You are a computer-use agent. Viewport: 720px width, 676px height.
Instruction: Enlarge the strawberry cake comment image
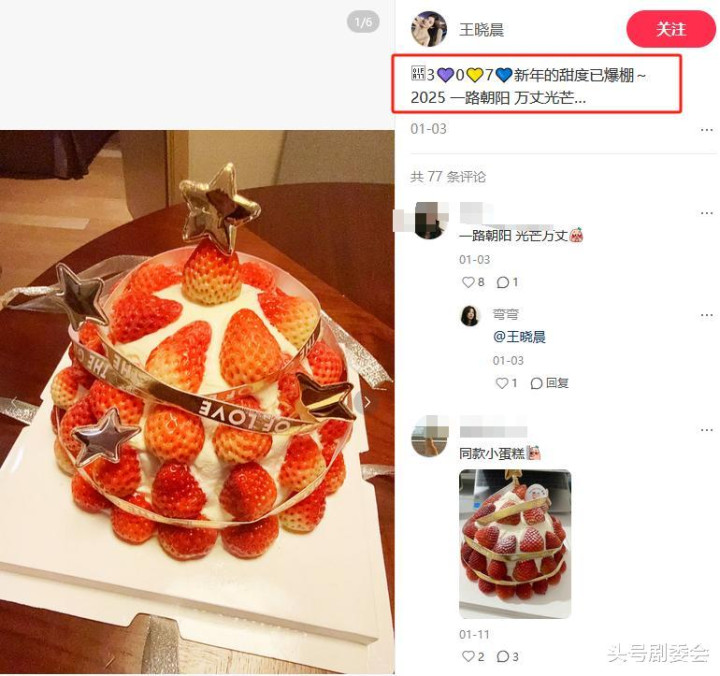[x=515, y=544]
